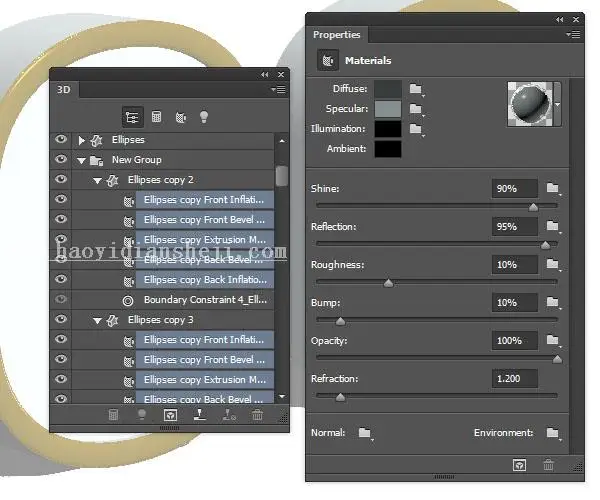Viewport: 600px width, 500px height.
Task: Open the Environment map folder icon
Action: [x=553, y=433]
